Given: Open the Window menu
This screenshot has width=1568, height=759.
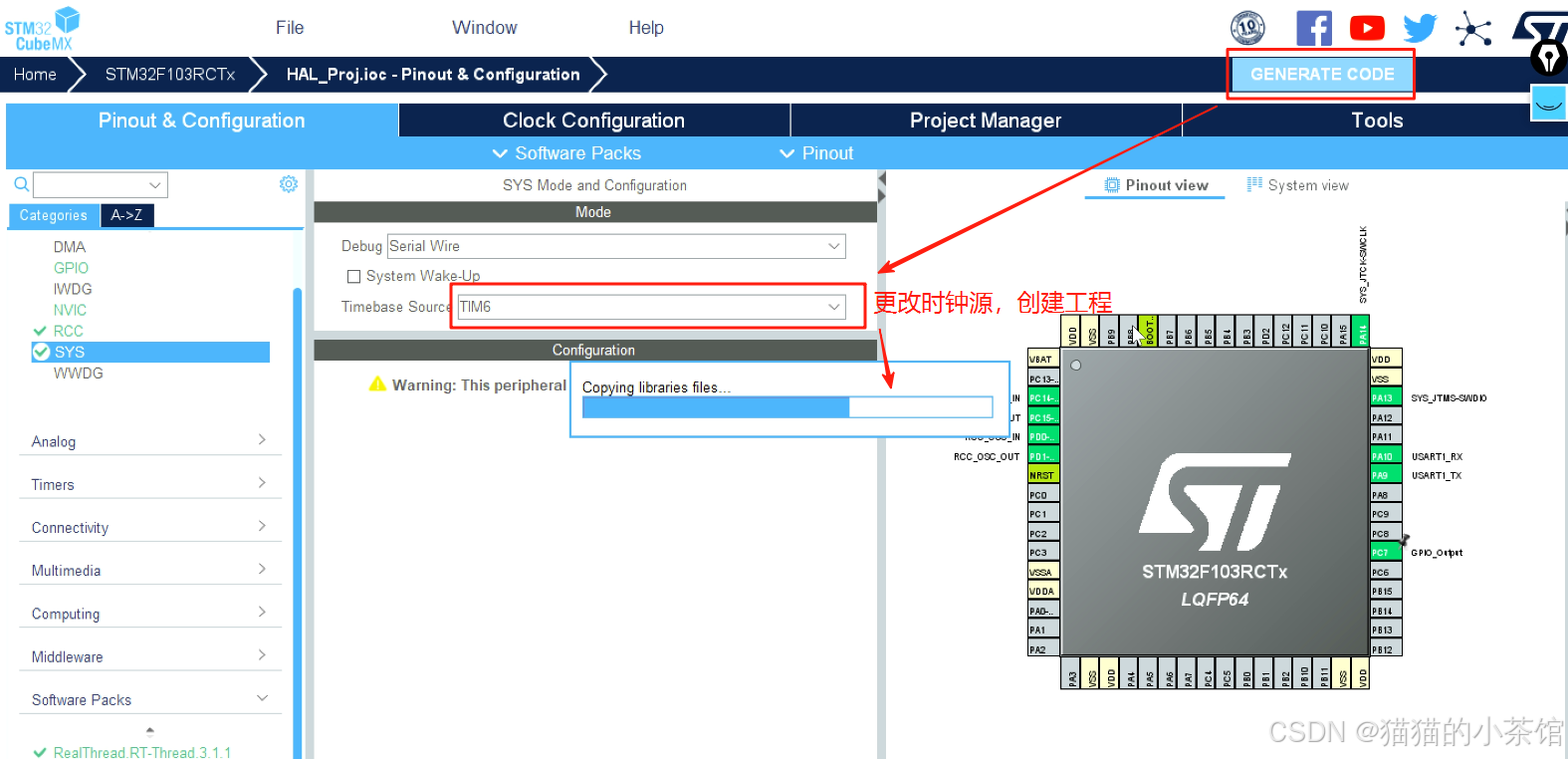Looking at the screenshot, I should (x=485, y=28).
